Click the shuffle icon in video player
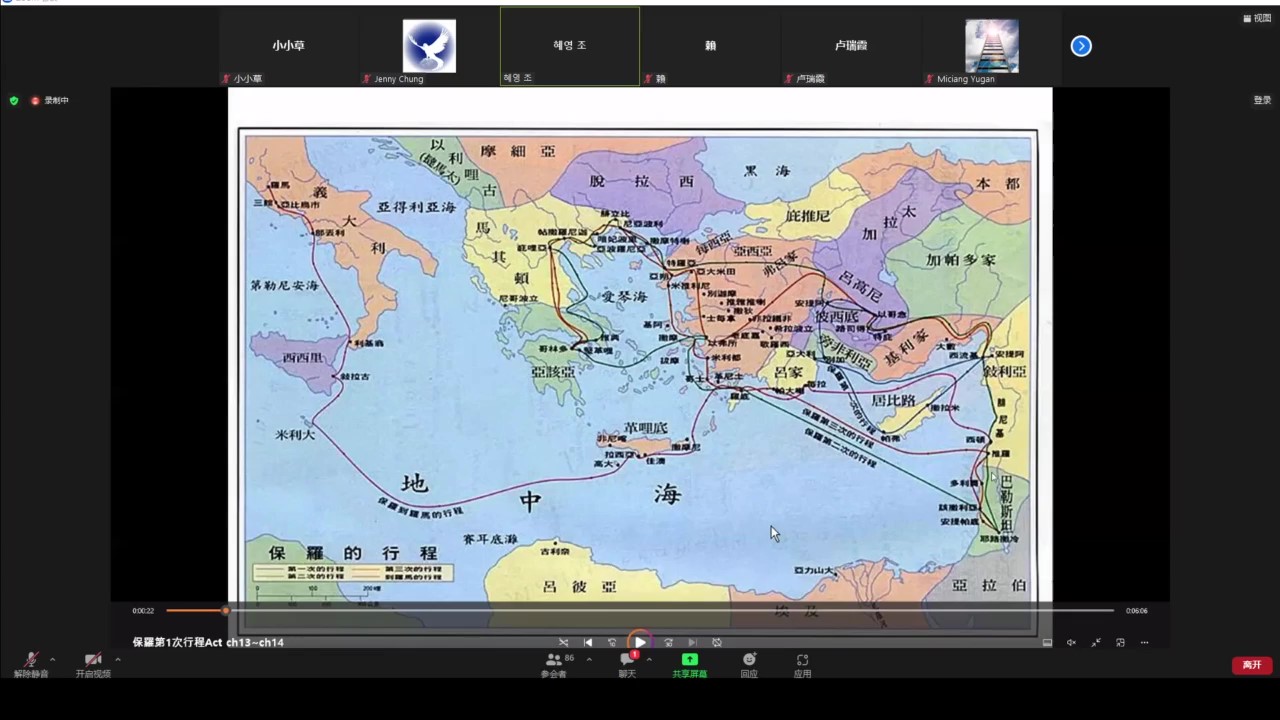The width and height of the screenshot is (1280, 720). point(564,642)
